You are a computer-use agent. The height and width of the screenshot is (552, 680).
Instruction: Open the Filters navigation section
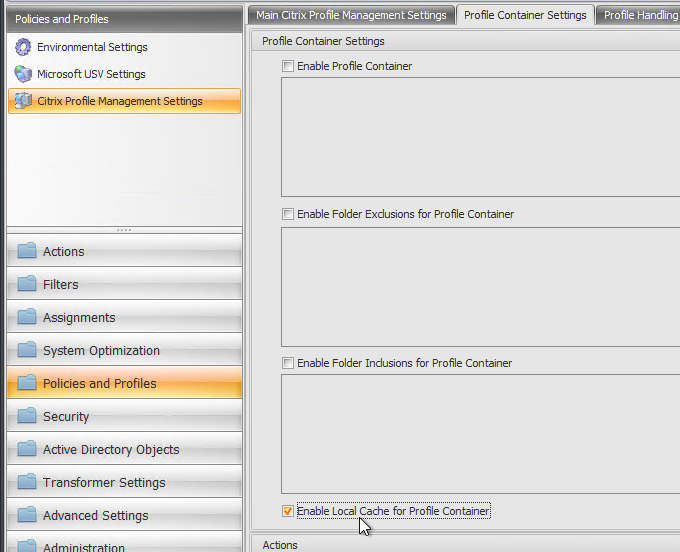pyautogui.click(x=124, y=284)
